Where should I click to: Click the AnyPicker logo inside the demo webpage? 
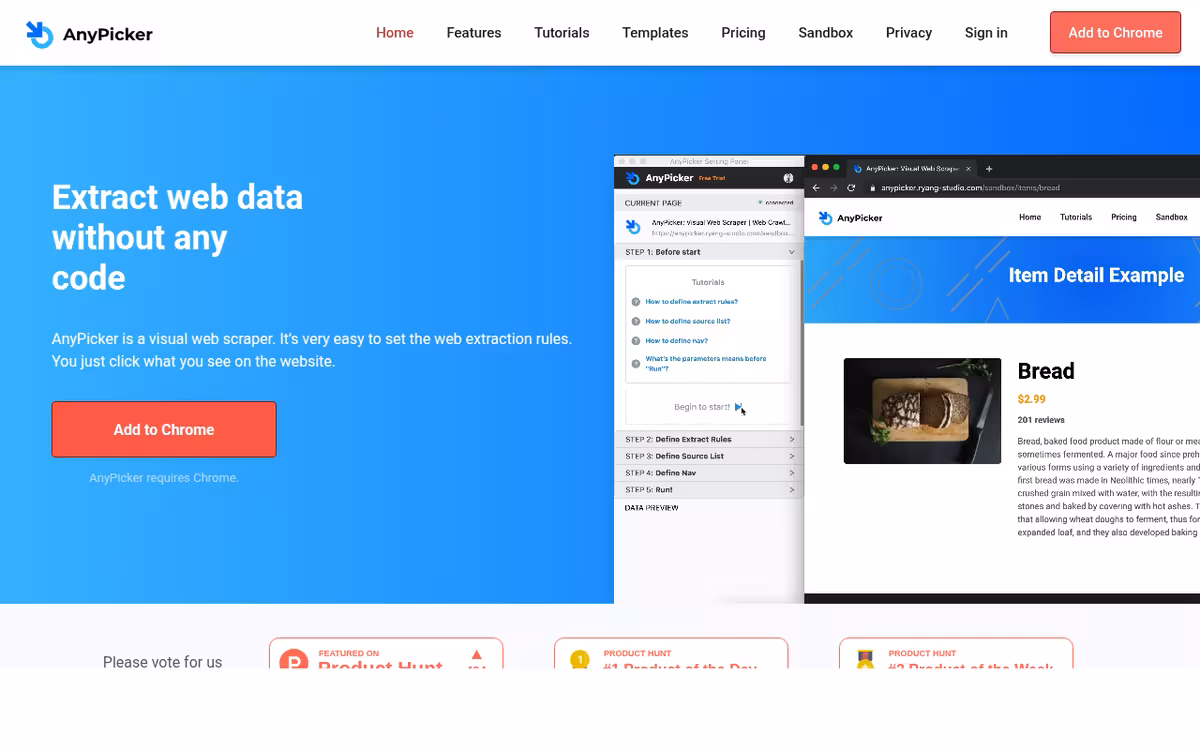[x=850, y=218]
